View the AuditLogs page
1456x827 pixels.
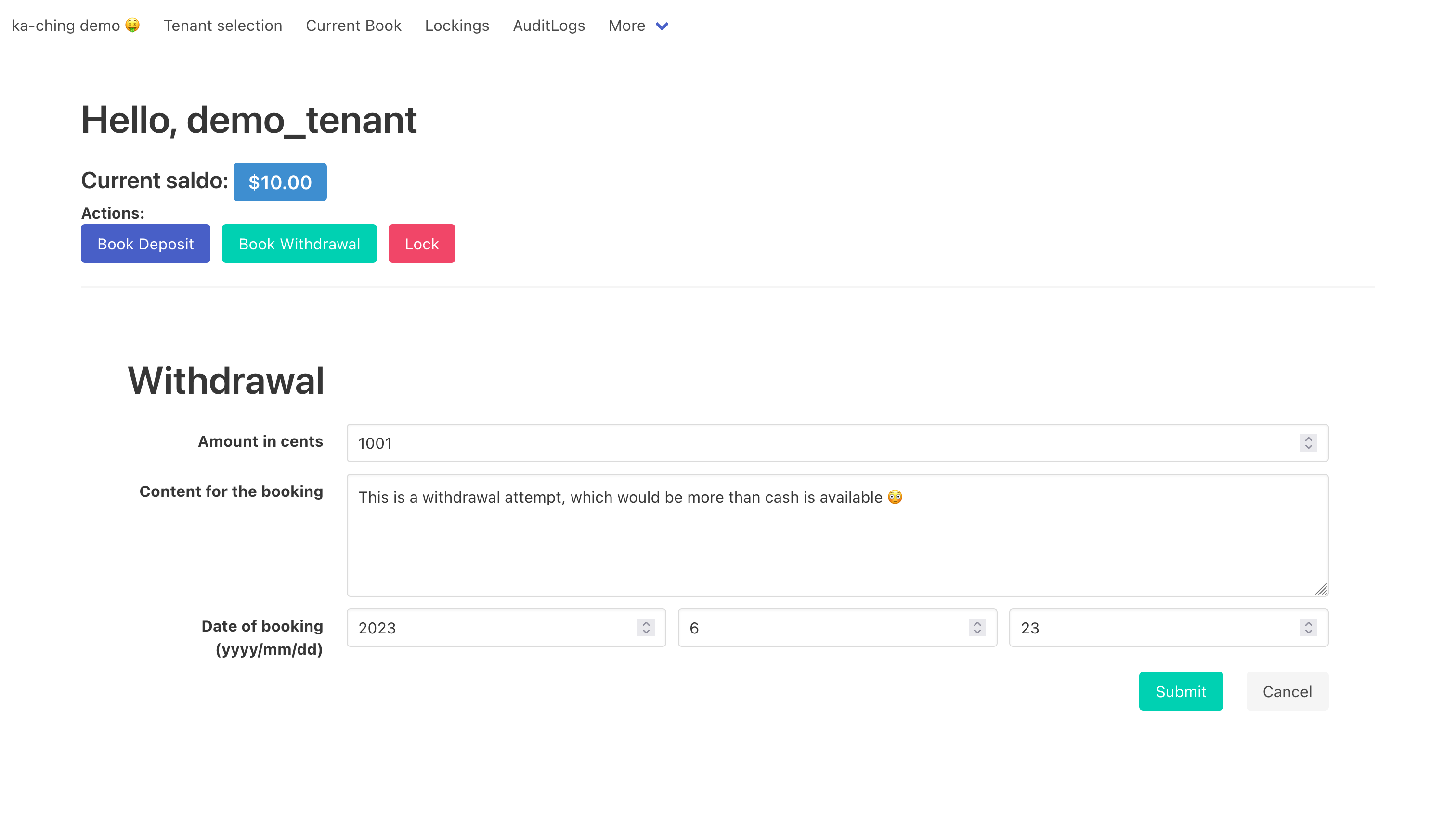549,26
